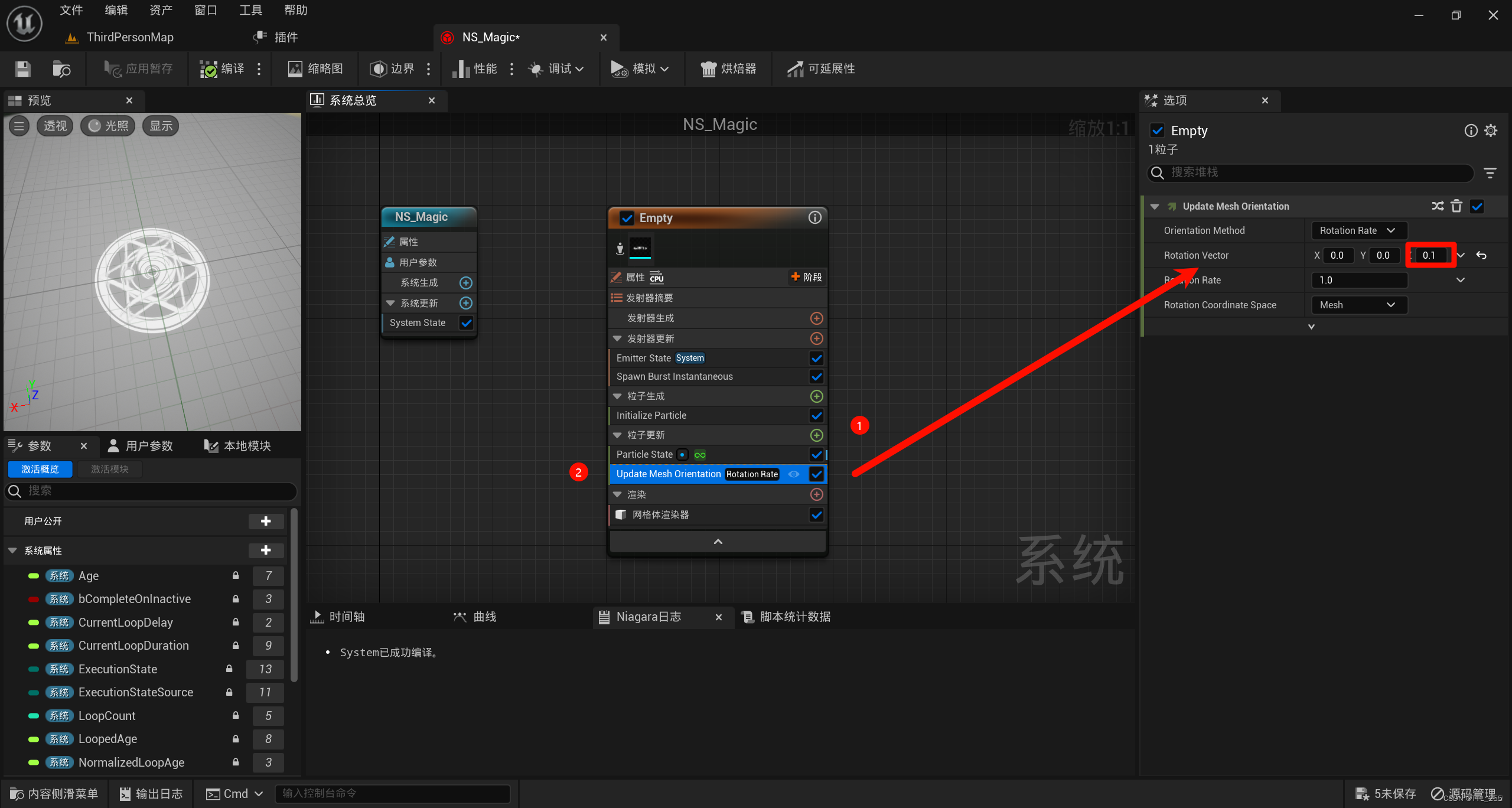Viewport: 1512px width, 808px height.
Task: Open the 窗口 menu
Action: (206, 10)
